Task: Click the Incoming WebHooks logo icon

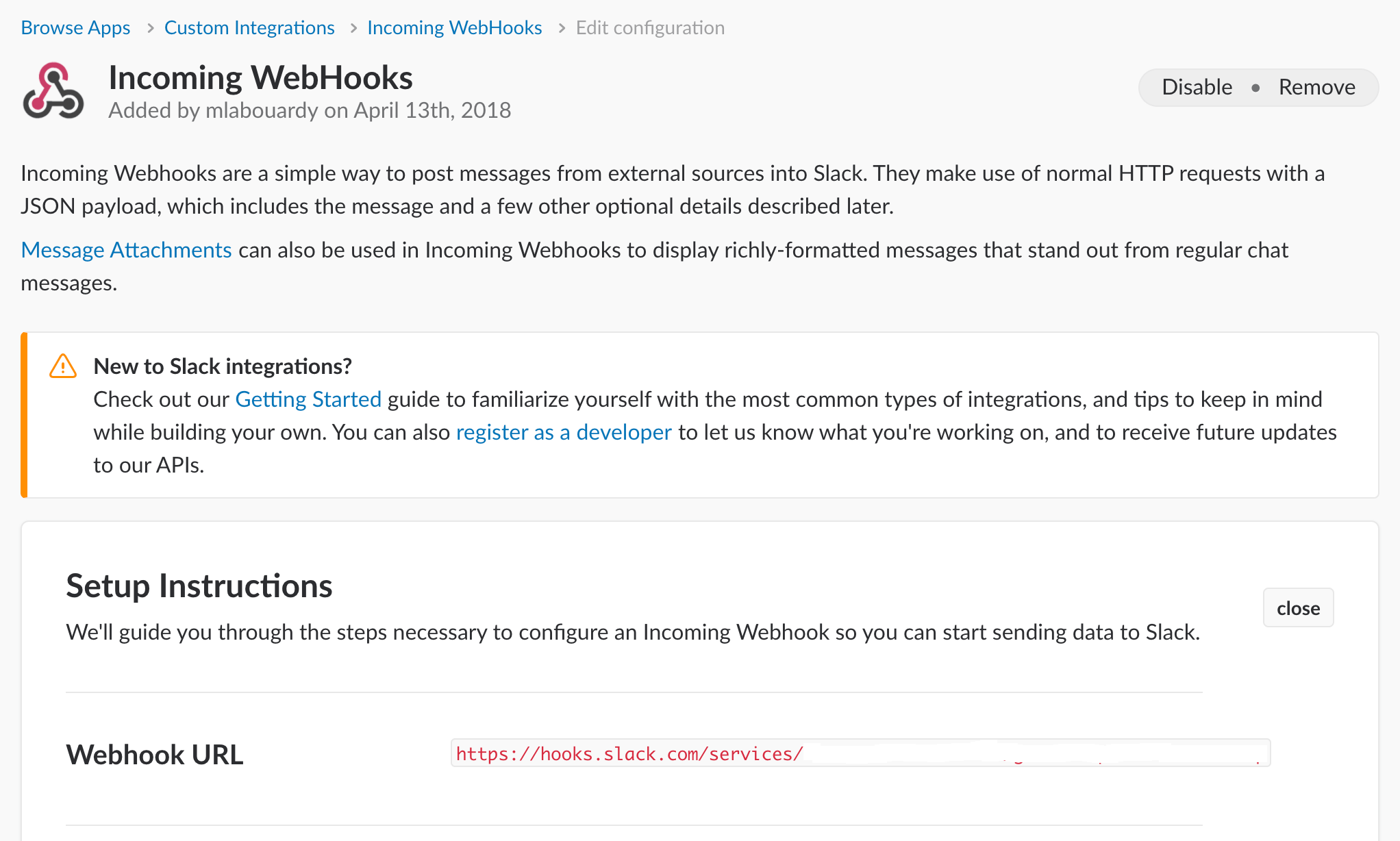Action: point(53,91)
